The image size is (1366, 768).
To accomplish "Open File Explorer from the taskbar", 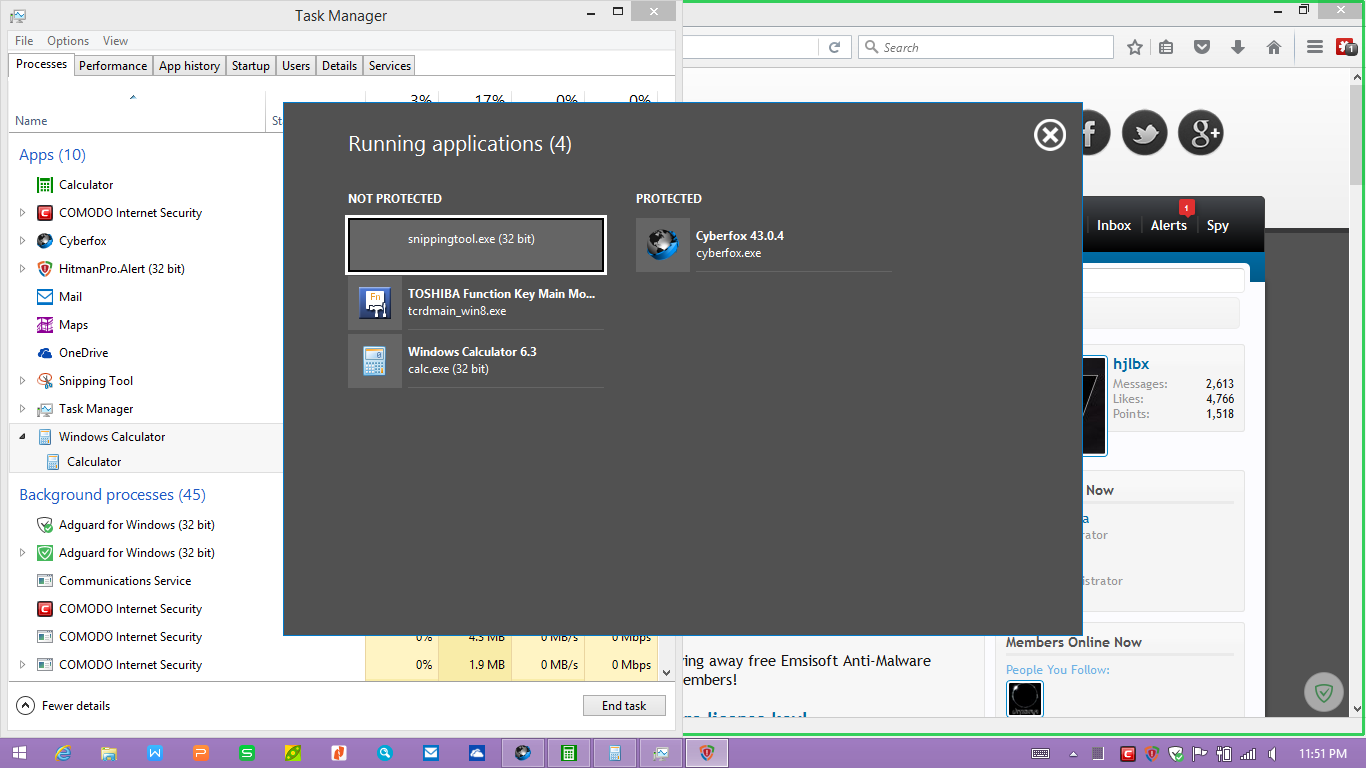I will [x=109, y=753].
